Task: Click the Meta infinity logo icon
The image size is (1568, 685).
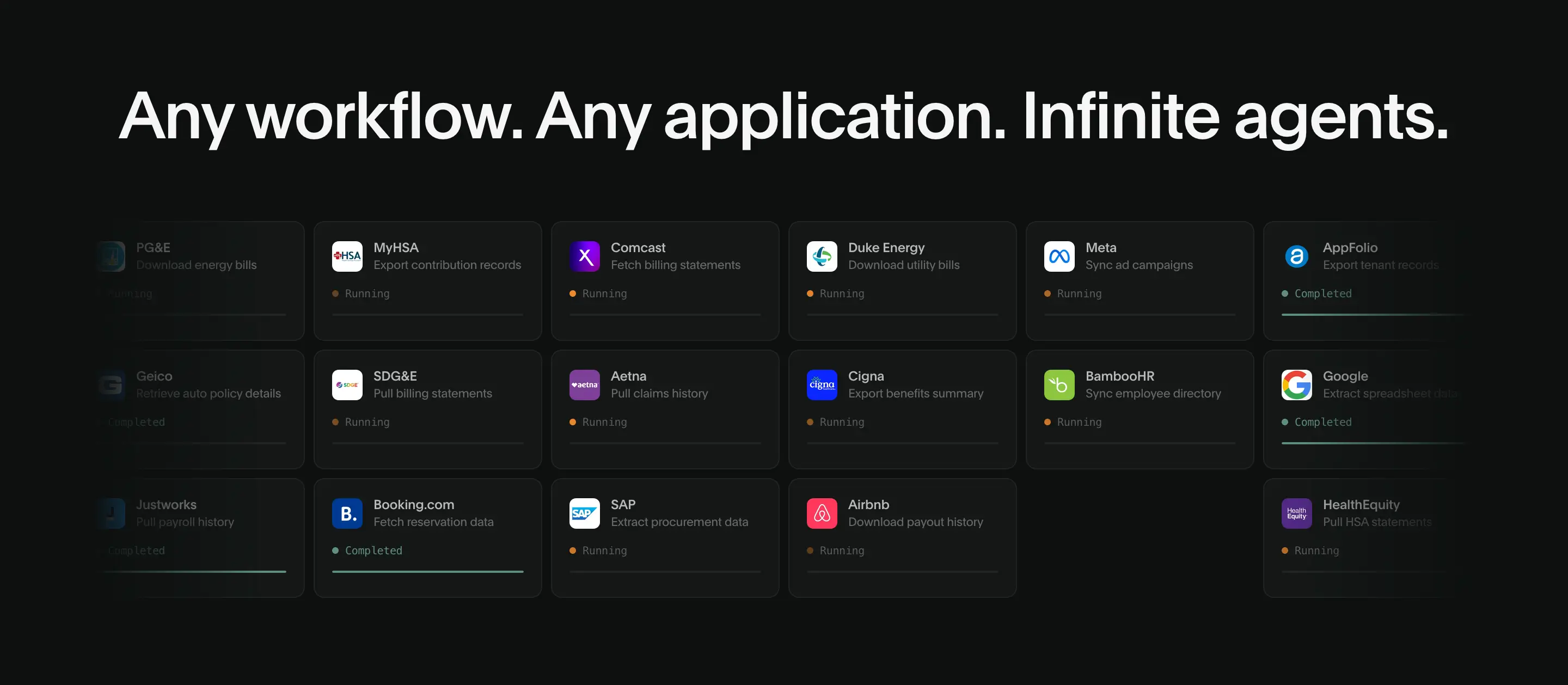Action: [1059, 256]
